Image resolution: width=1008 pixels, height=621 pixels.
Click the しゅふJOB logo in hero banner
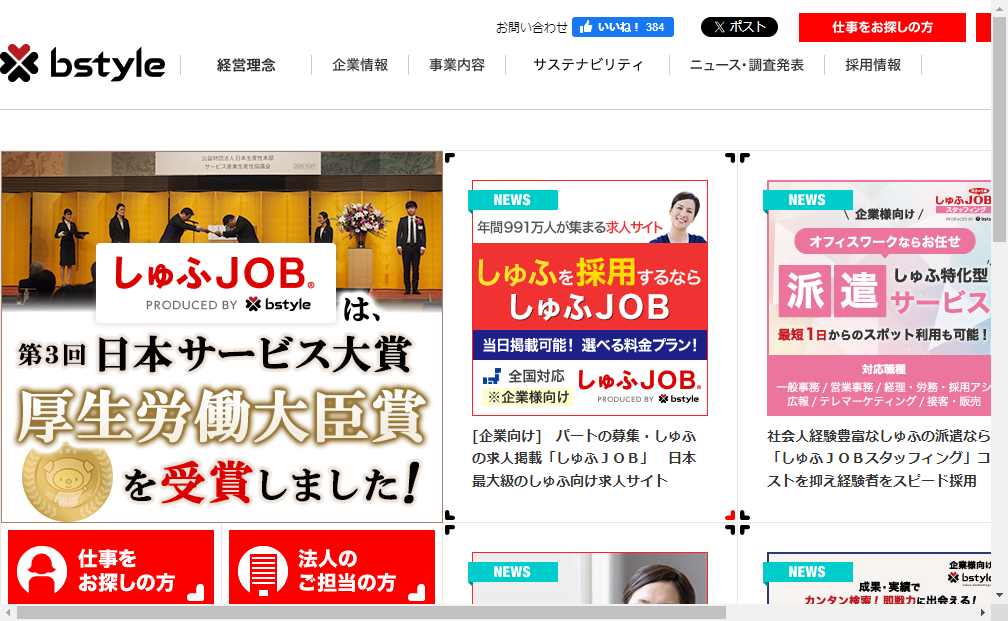[x=215, y=283]
